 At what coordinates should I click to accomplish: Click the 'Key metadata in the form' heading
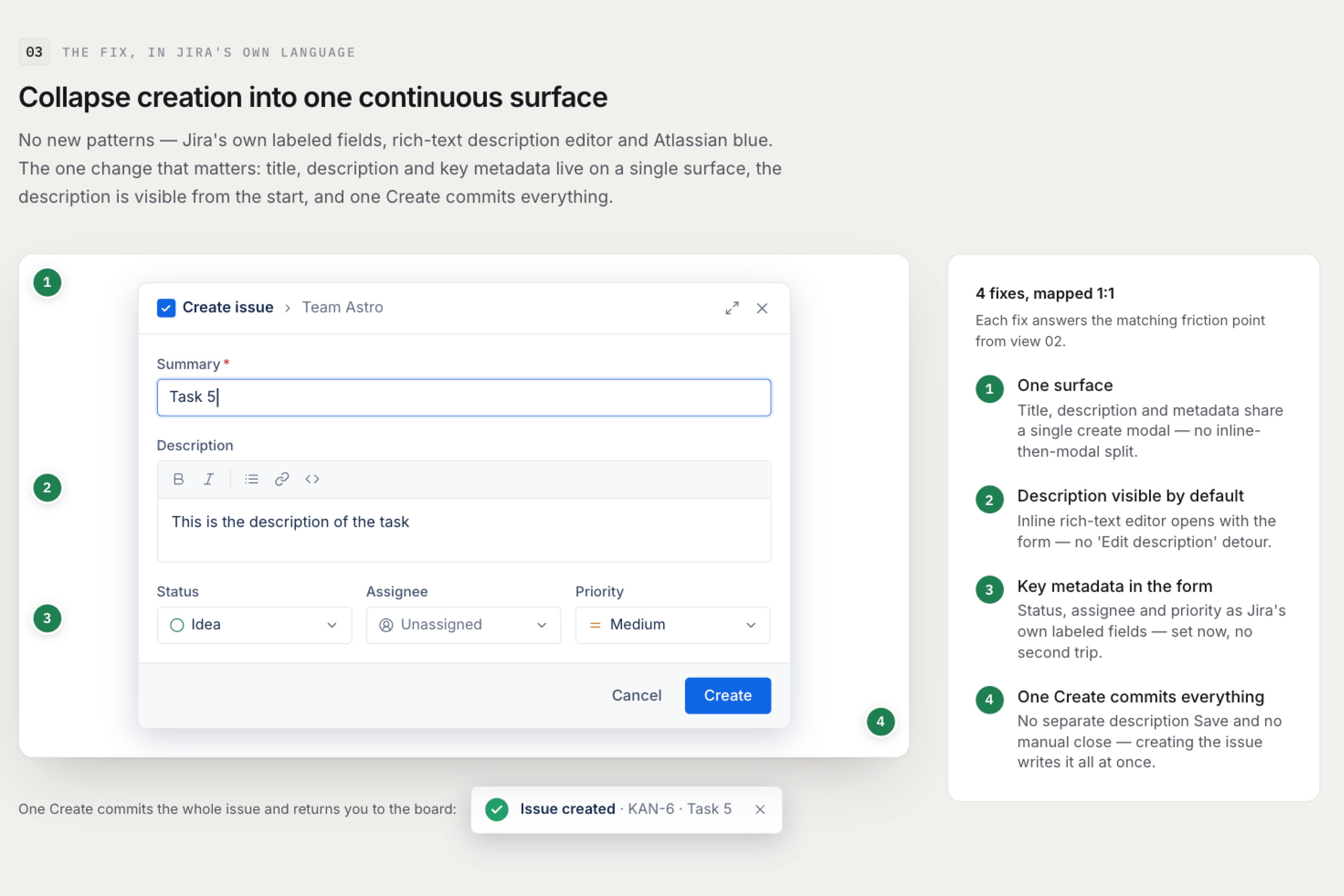(x=1115, y=586)
